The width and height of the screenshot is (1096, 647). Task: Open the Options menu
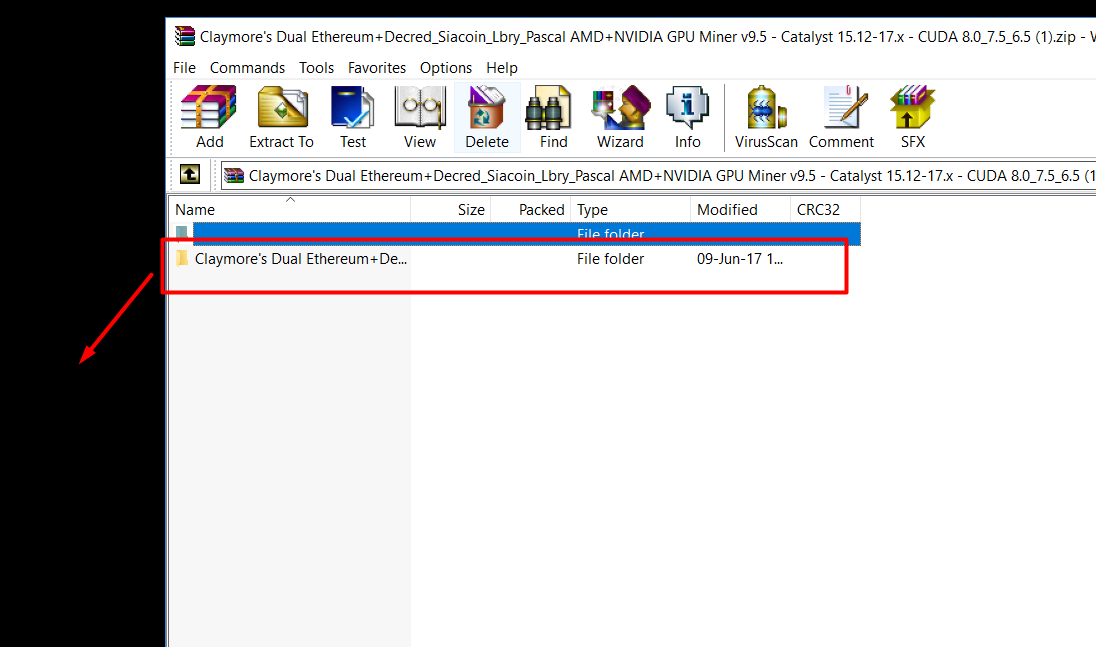[446, 68]
